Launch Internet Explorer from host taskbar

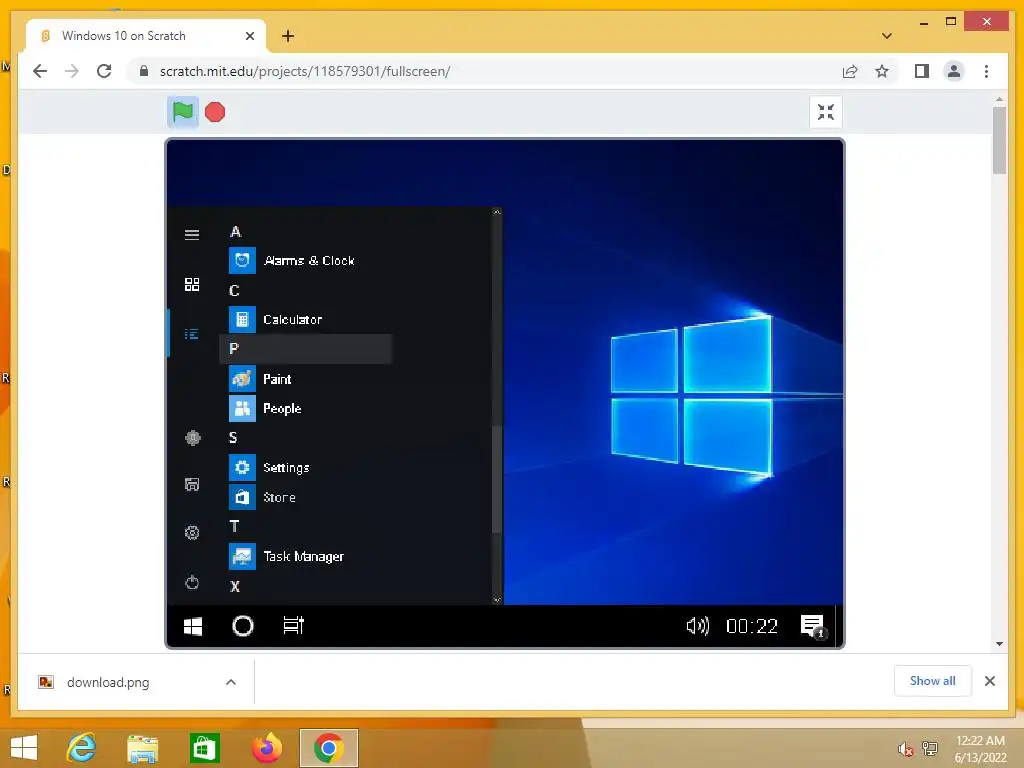(82, 748)
